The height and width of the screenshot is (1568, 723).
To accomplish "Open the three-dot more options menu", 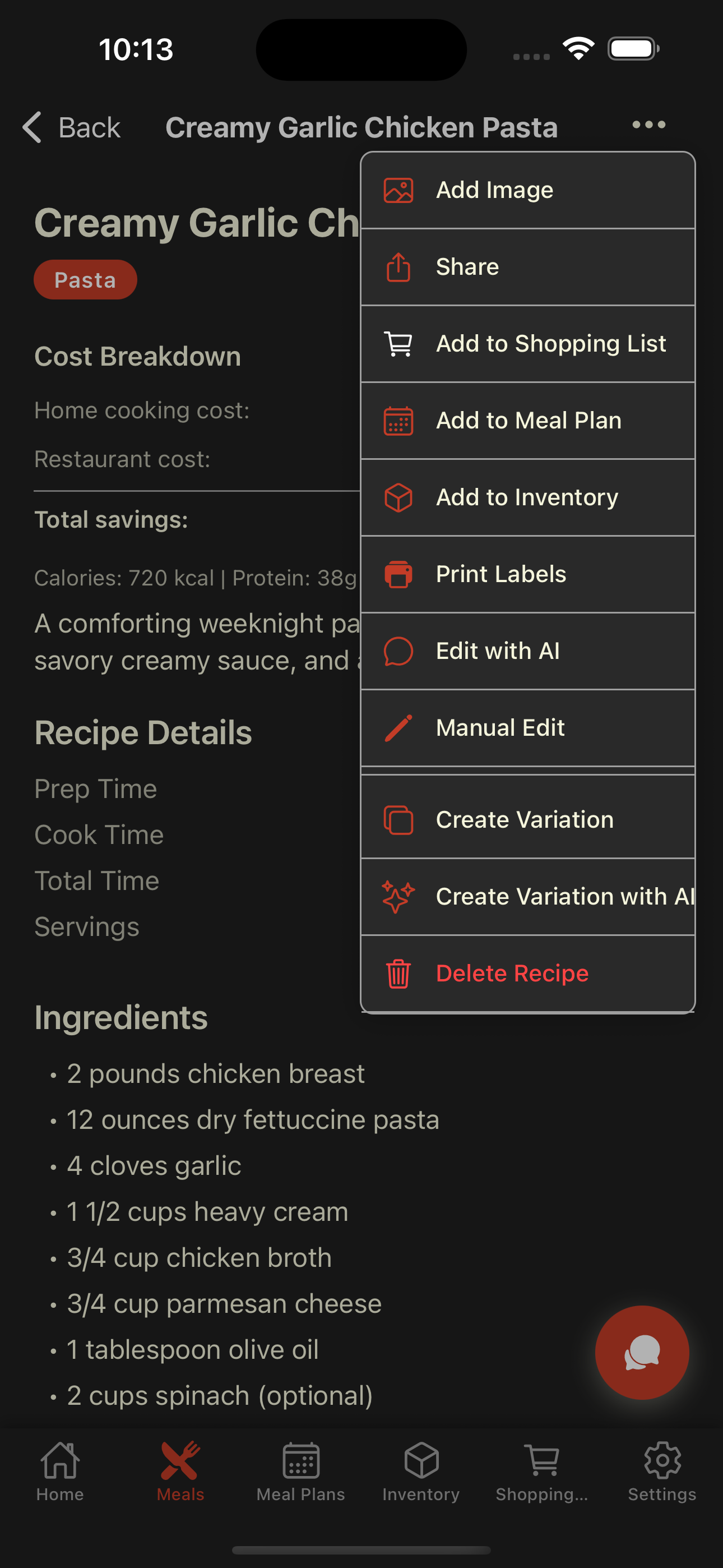I will pos(649,126).
